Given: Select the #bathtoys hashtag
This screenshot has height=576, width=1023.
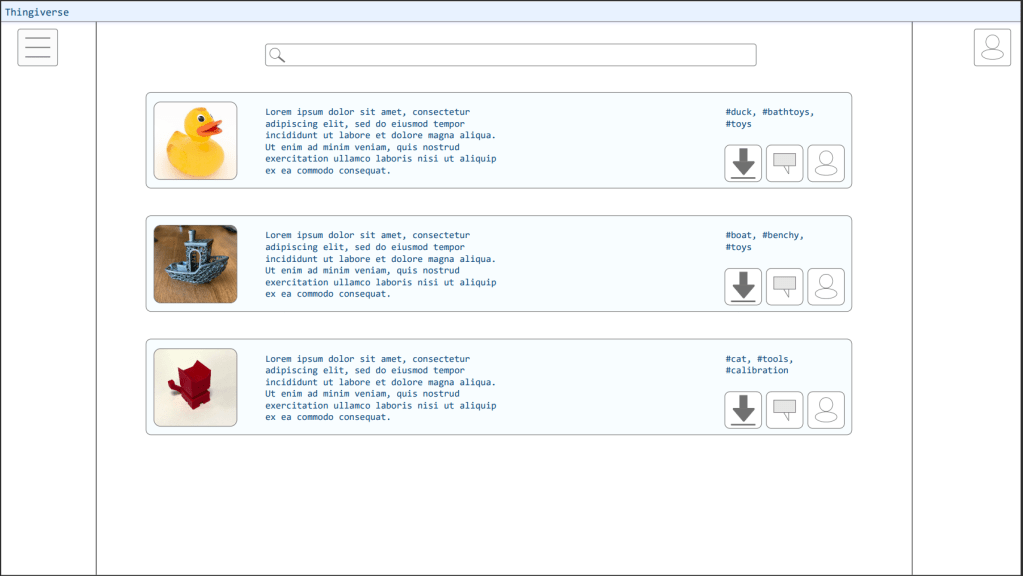Looking at the screenshot, I should tap(788, 112).
